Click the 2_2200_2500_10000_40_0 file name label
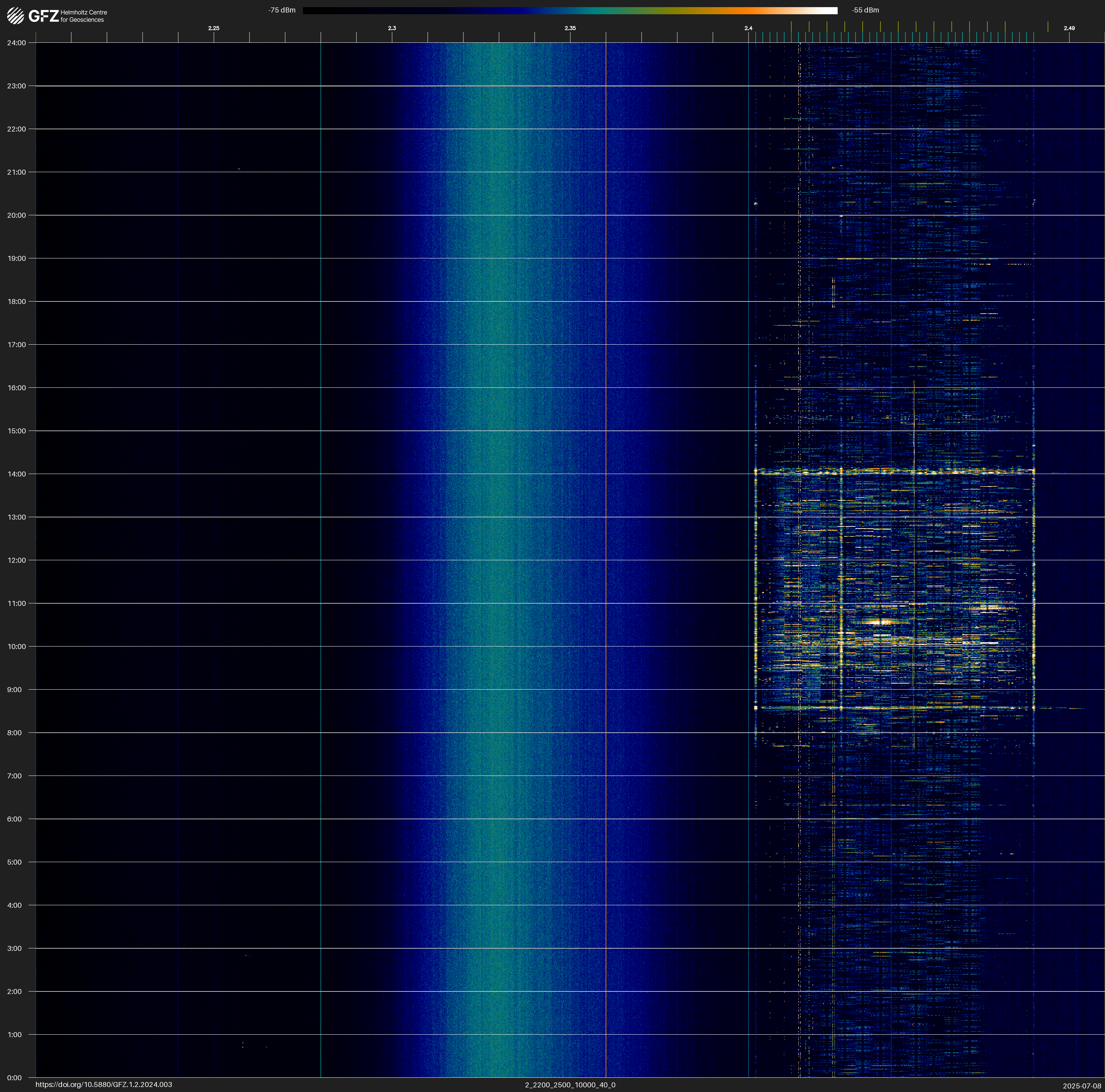1105x1092 pixels. click(x=570, y=1085)
